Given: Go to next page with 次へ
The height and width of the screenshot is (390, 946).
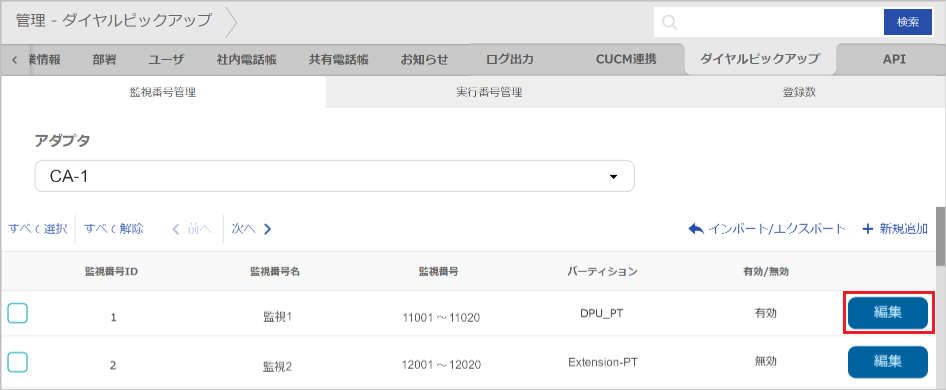Looking at the screenshot, I should (x=252, y=229).
